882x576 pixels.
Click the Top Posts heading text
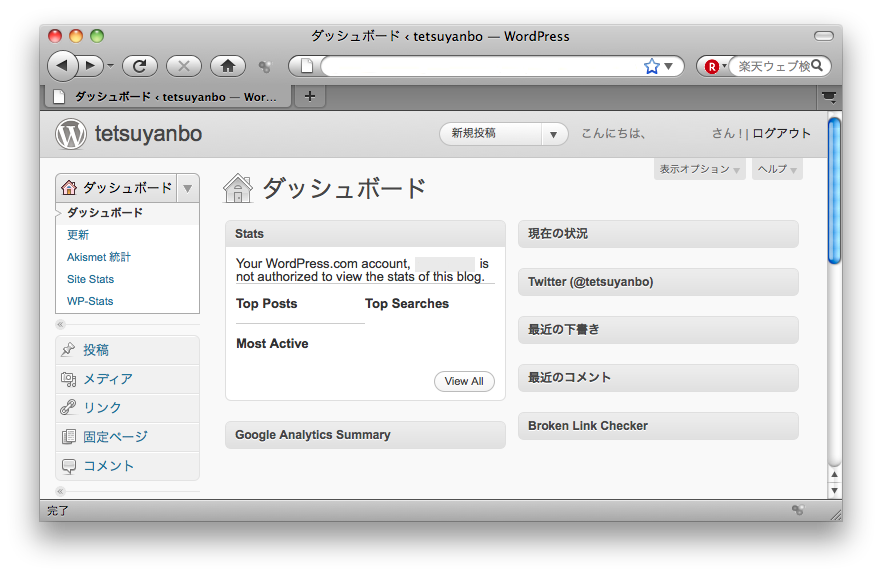coord(267,304)
